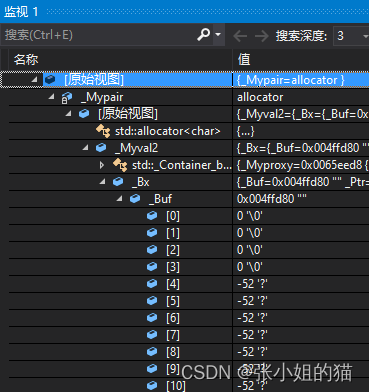Select the [0] element name

173,216
